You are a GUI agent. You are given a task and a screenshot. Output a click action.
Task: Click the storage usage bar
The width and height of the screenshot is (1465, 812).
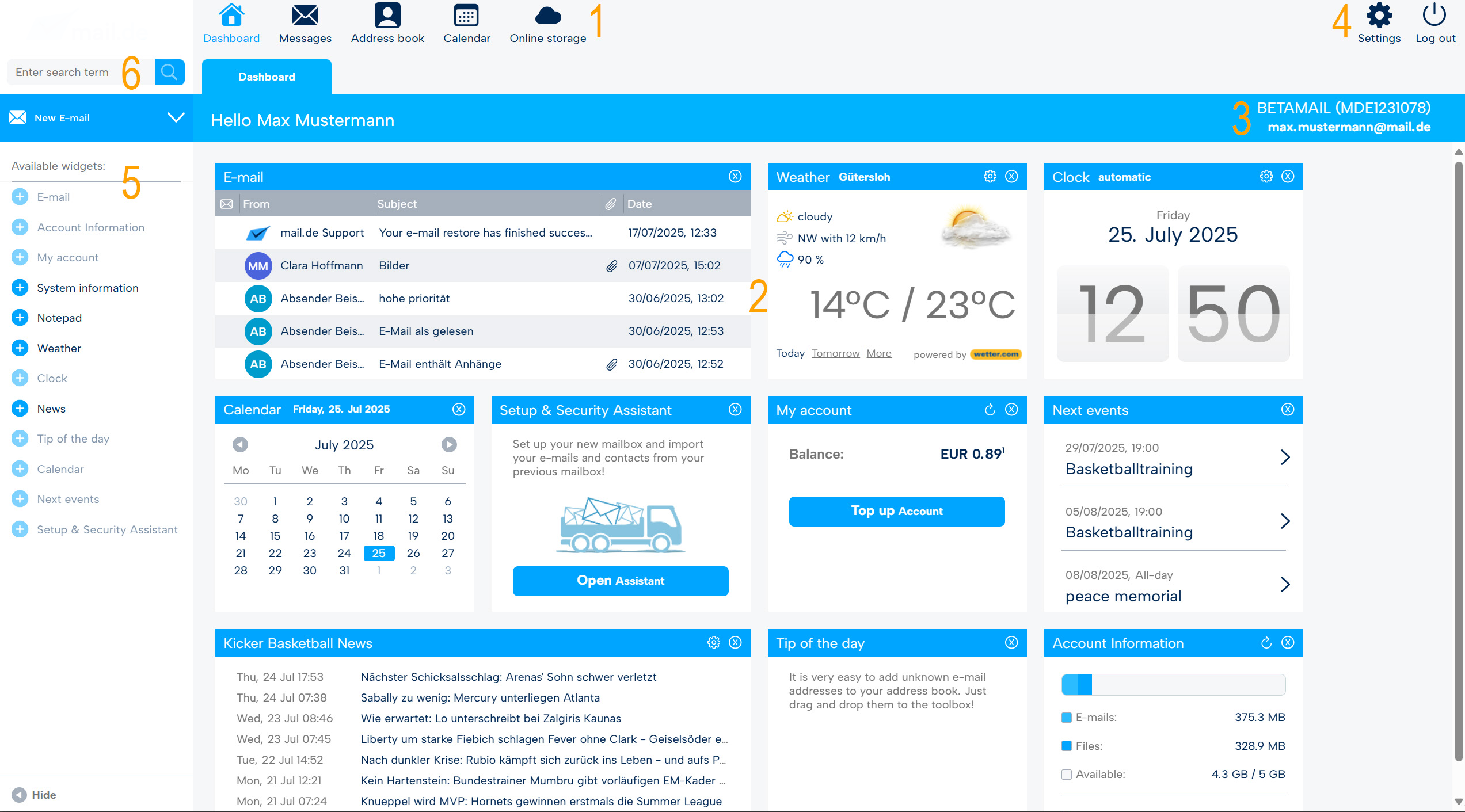pos(1173,685)
